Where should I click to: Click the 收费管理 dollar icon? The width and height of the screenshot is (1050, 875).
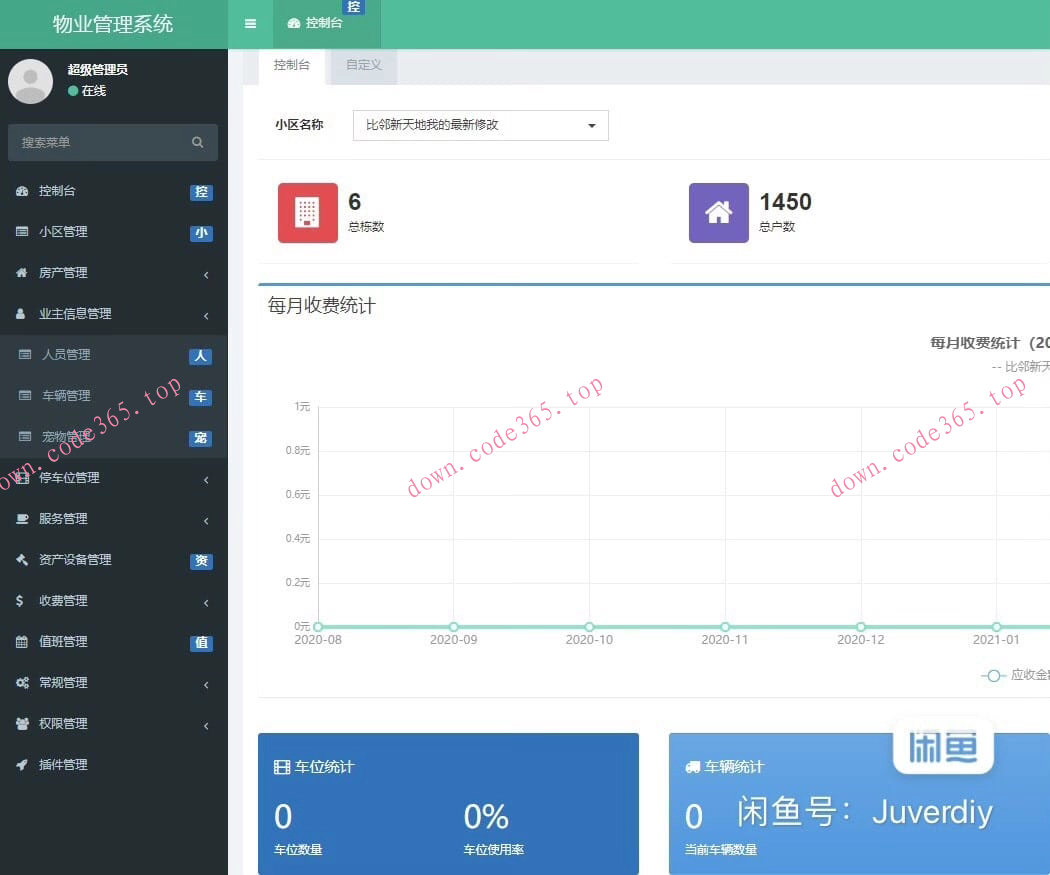coord(20,601)
